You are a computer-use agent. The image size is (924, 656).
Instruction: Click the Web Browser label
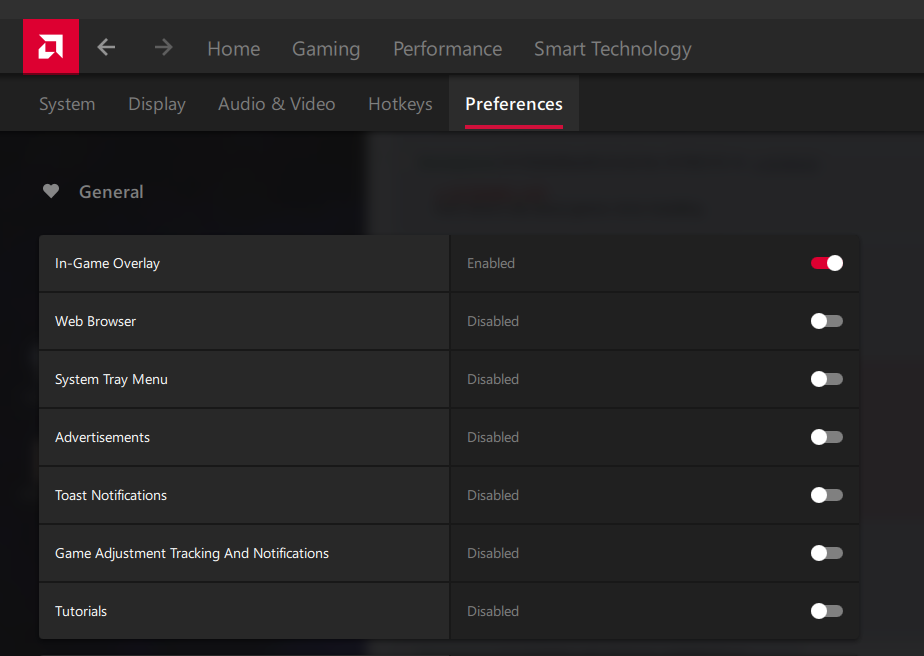[x=95, y=321]
